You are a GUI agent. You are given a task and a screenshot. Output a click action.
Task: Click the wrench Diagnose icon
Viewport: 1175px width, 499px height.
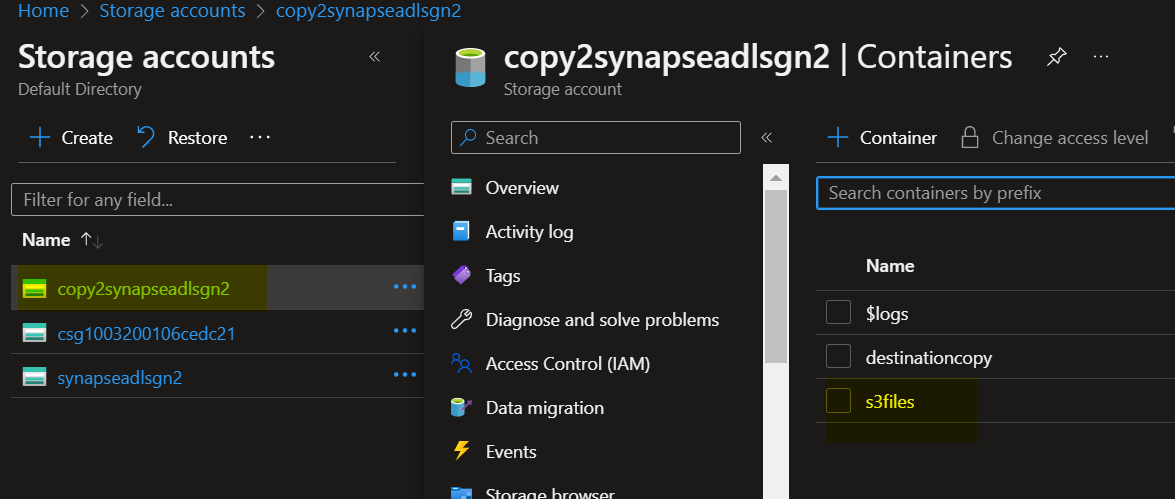(462, 319)
